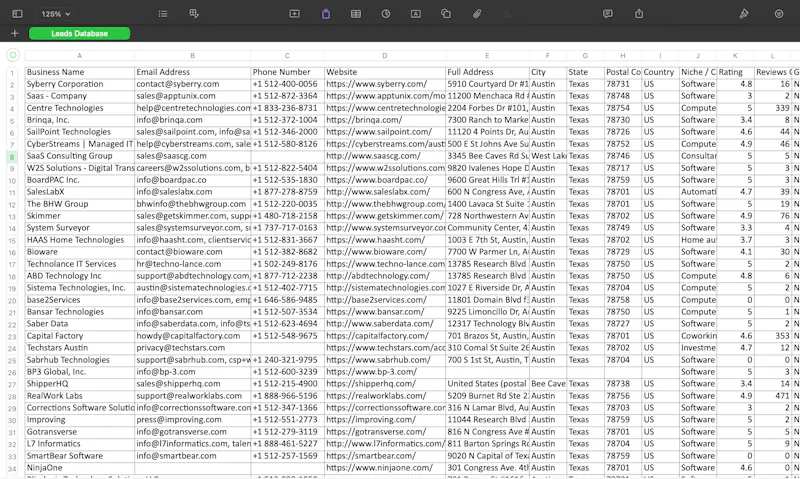Click the Website header cell
Viewport: 800px width, 479px height.
click(x=385, y=72)
